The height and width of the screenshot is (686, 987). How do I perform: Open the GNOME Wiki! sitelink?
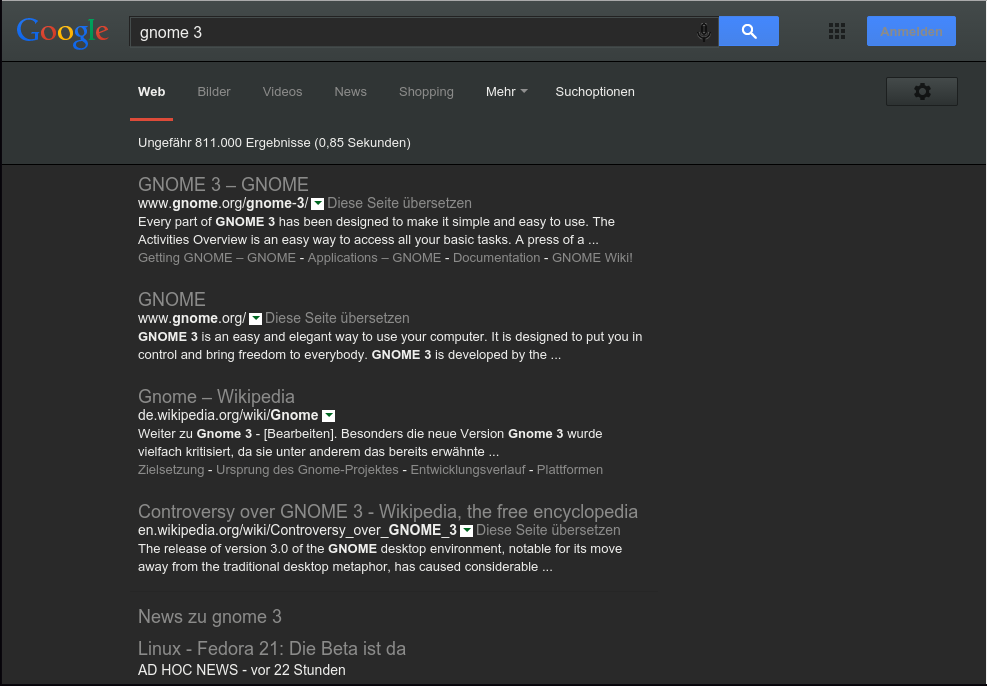[x=592, y=258]
